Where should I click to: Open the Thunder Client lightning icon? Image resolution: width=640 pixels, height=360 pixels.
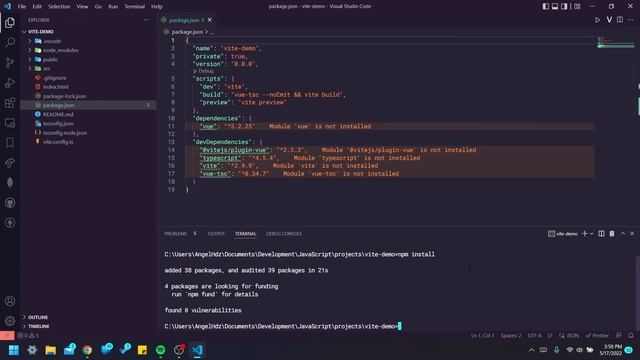coord(10,222)
